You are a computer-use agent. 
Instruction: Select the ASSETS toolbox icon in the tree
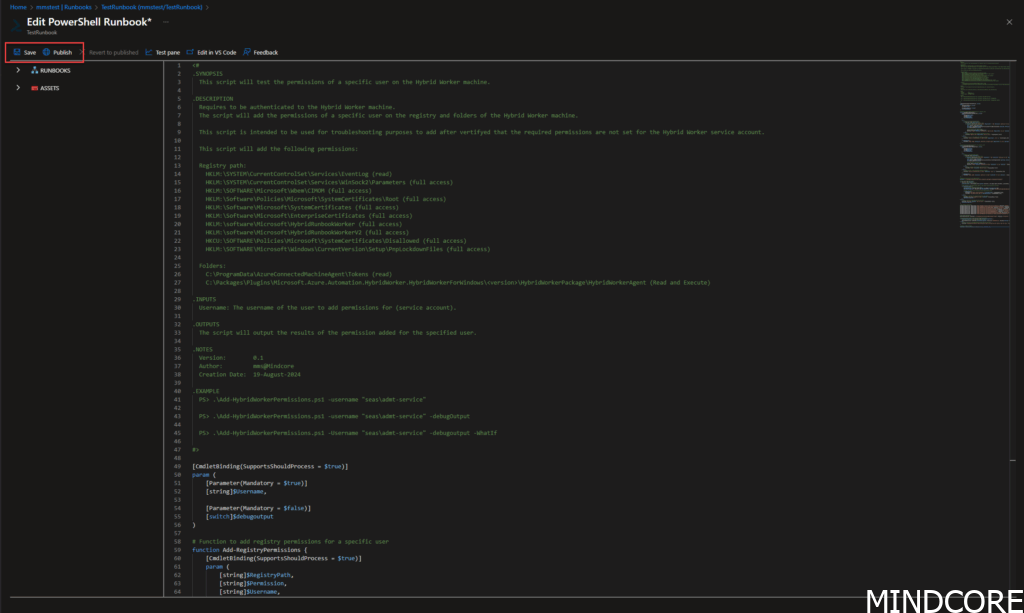tap(35, 88)
